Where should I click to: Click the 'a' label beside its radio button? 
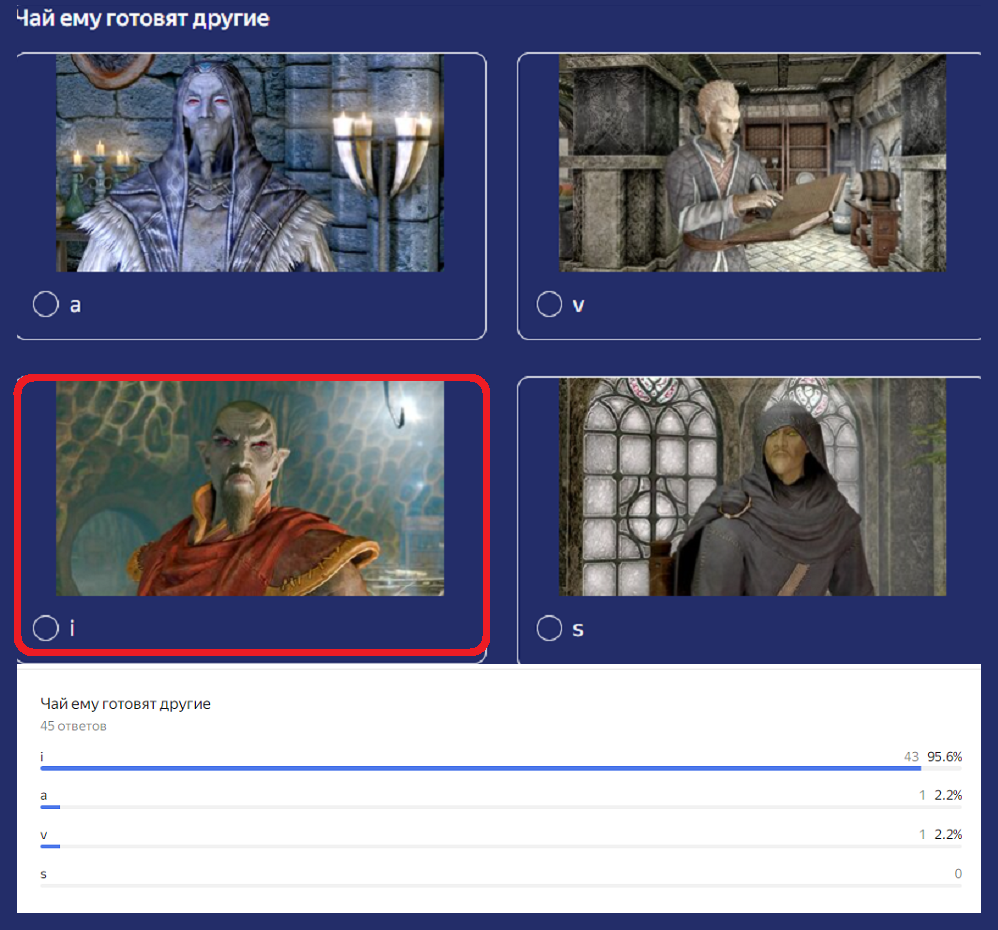click(x=75, y=306)
